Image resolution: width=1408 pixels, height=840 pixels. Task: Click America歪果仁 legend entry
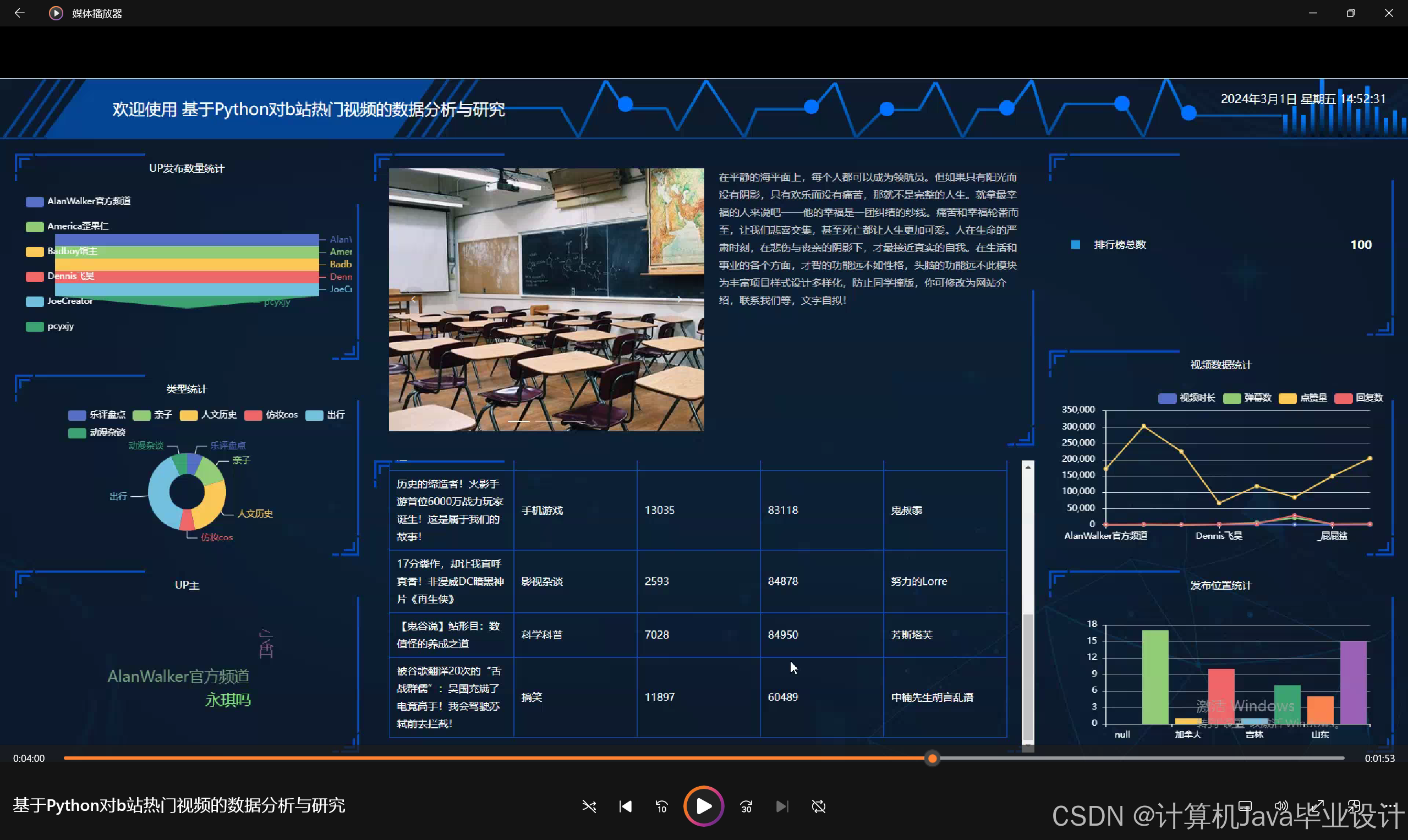(x=67, y=226)
